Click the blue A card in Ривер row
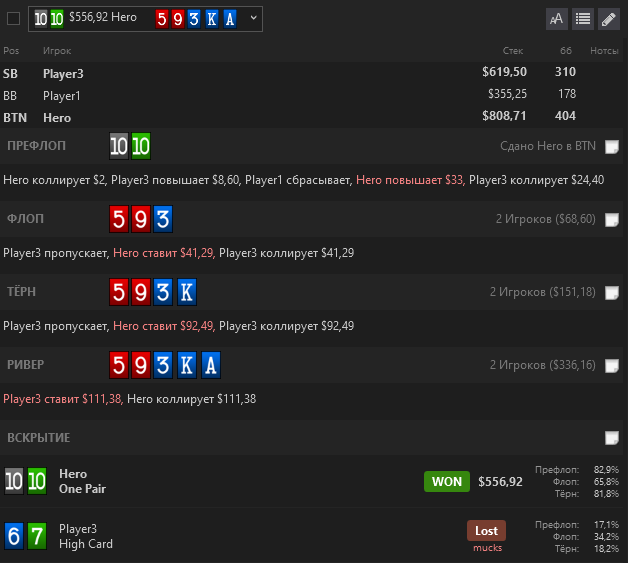This screenshot has width=628, height=563. [x=211, y=365]
